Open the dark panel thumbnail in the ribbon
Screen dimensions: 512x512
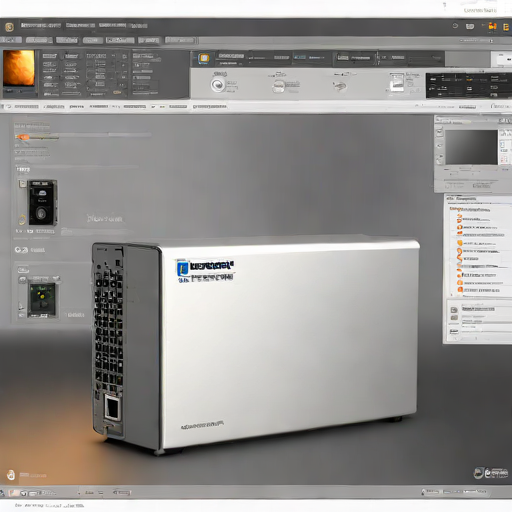pyautogui.click(x=468, y=86)
